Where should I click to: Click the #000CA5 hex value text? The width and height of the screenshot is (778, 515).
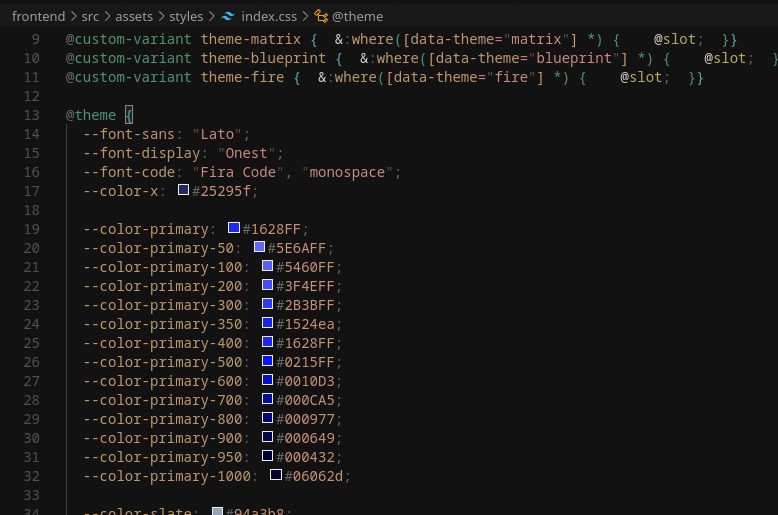[305, 400]
